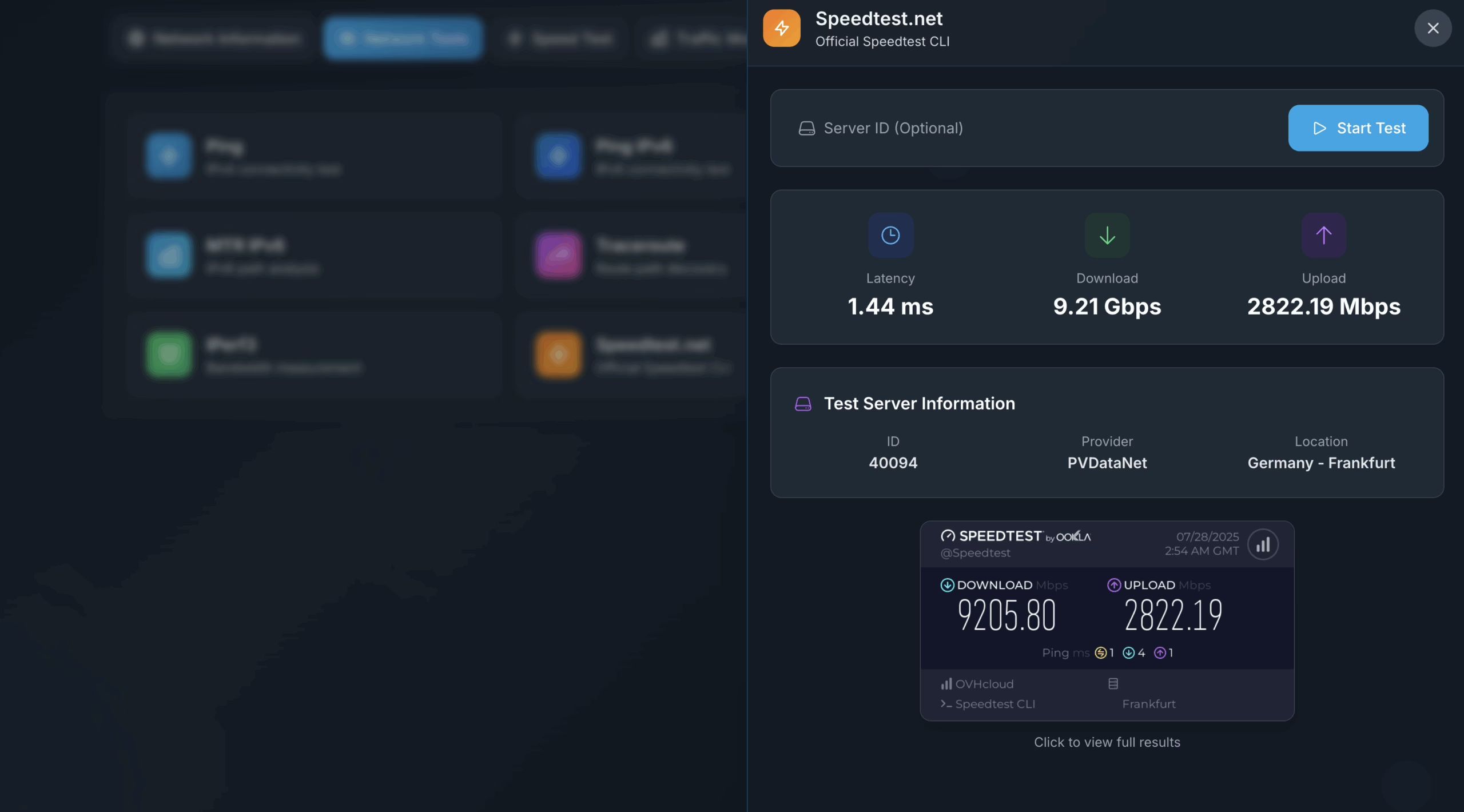The image size is (1464, 812).
Task: Select the provider name PVDataNet
Action: click(x=1107, y=463)
